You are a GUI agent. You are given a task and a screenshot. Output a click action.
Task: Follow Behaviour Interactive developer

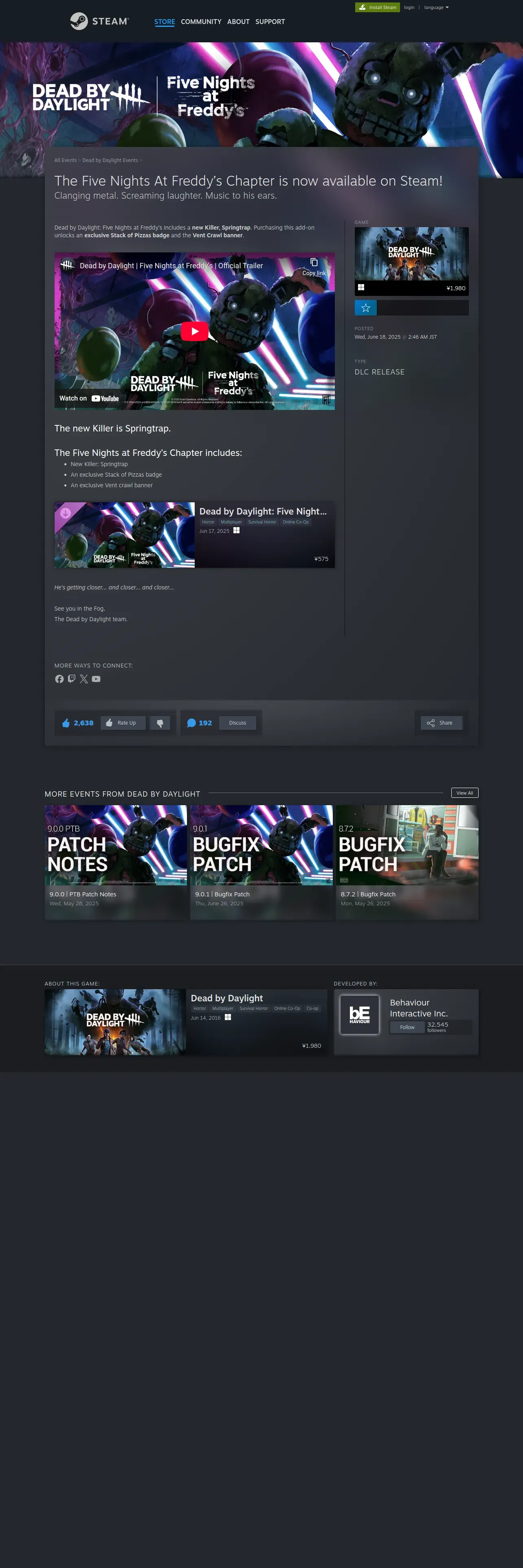click(407, 1027)
